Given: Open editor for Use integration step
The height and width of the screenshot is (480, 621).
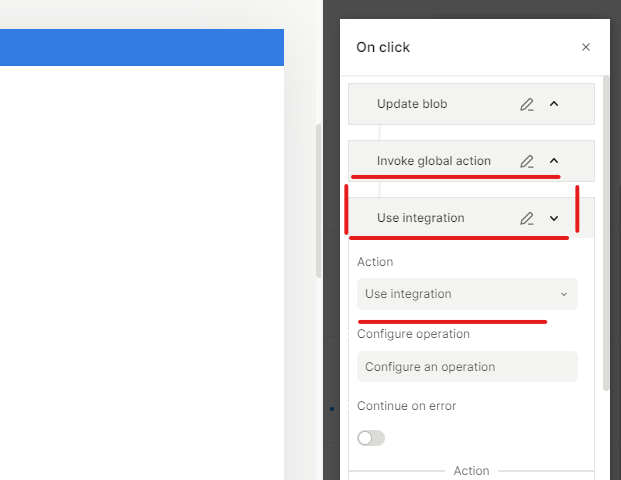Looking at the screenshot, I should pyautogui.click(x=527, y=218).
